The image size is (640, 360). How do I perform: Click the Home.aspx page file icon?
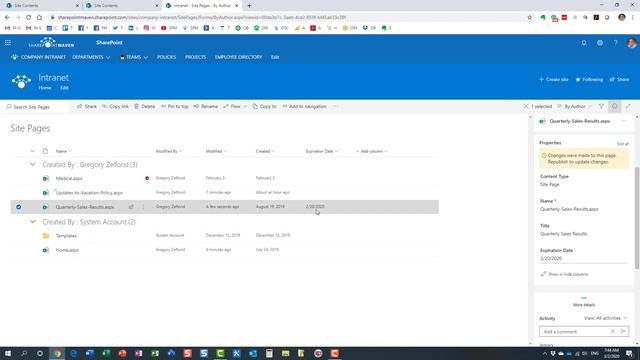tap(46, 250)
